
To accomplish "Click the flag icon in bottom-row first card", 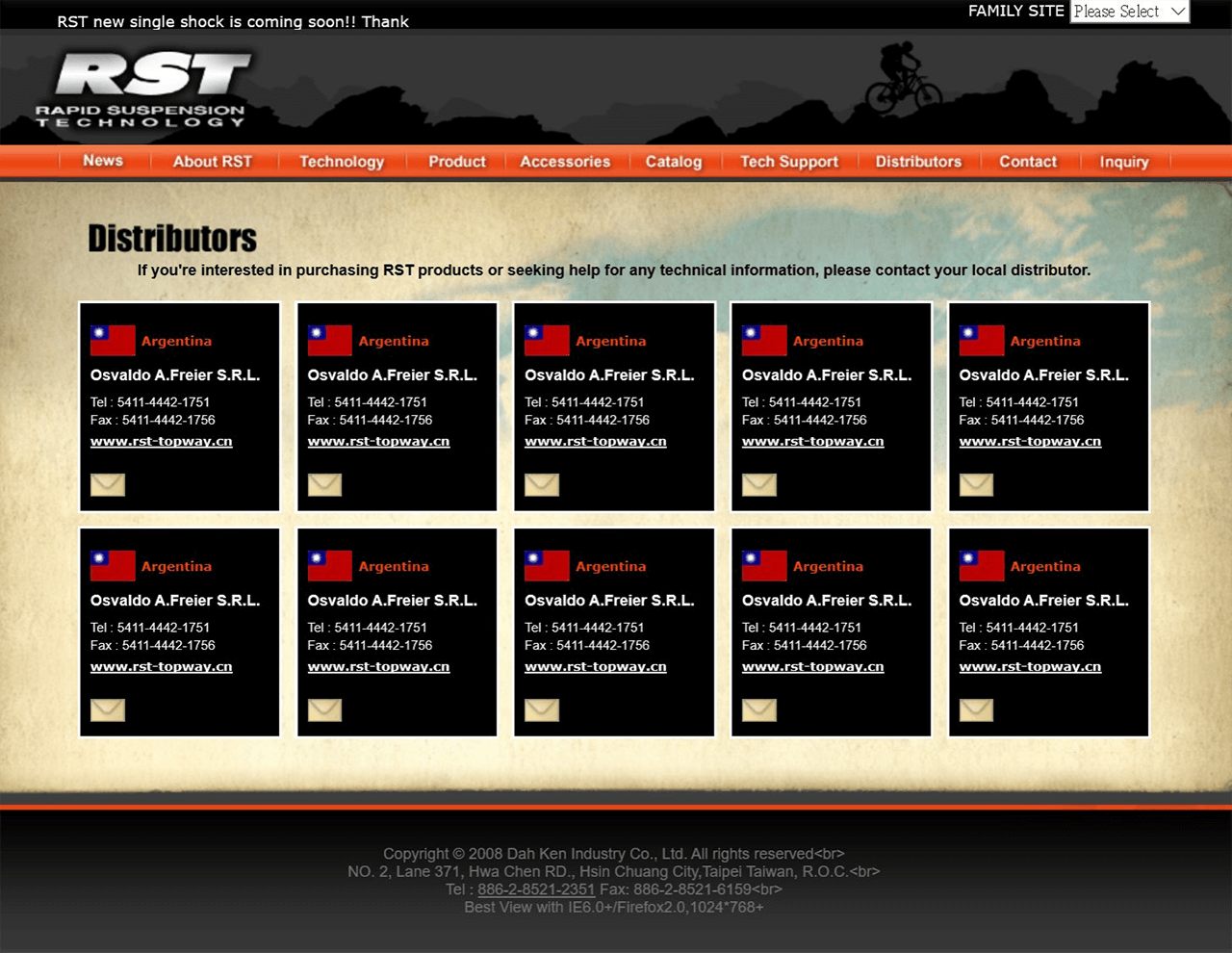I will coord(113,566).
